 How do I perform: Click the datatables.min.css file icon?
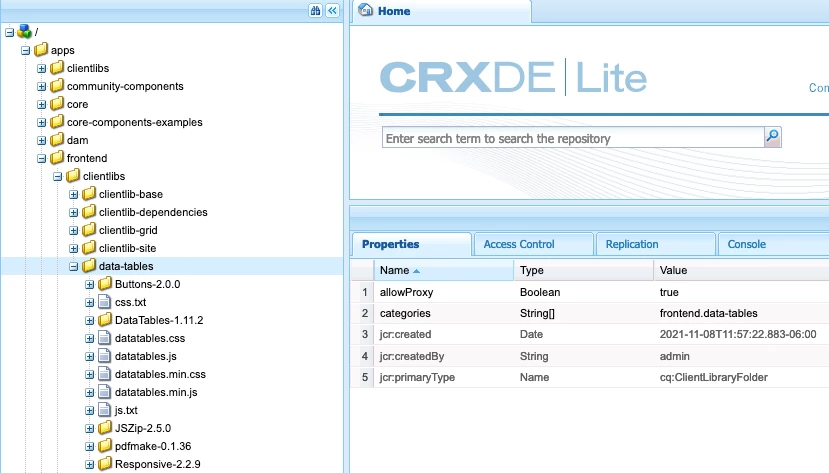(105, 374)
